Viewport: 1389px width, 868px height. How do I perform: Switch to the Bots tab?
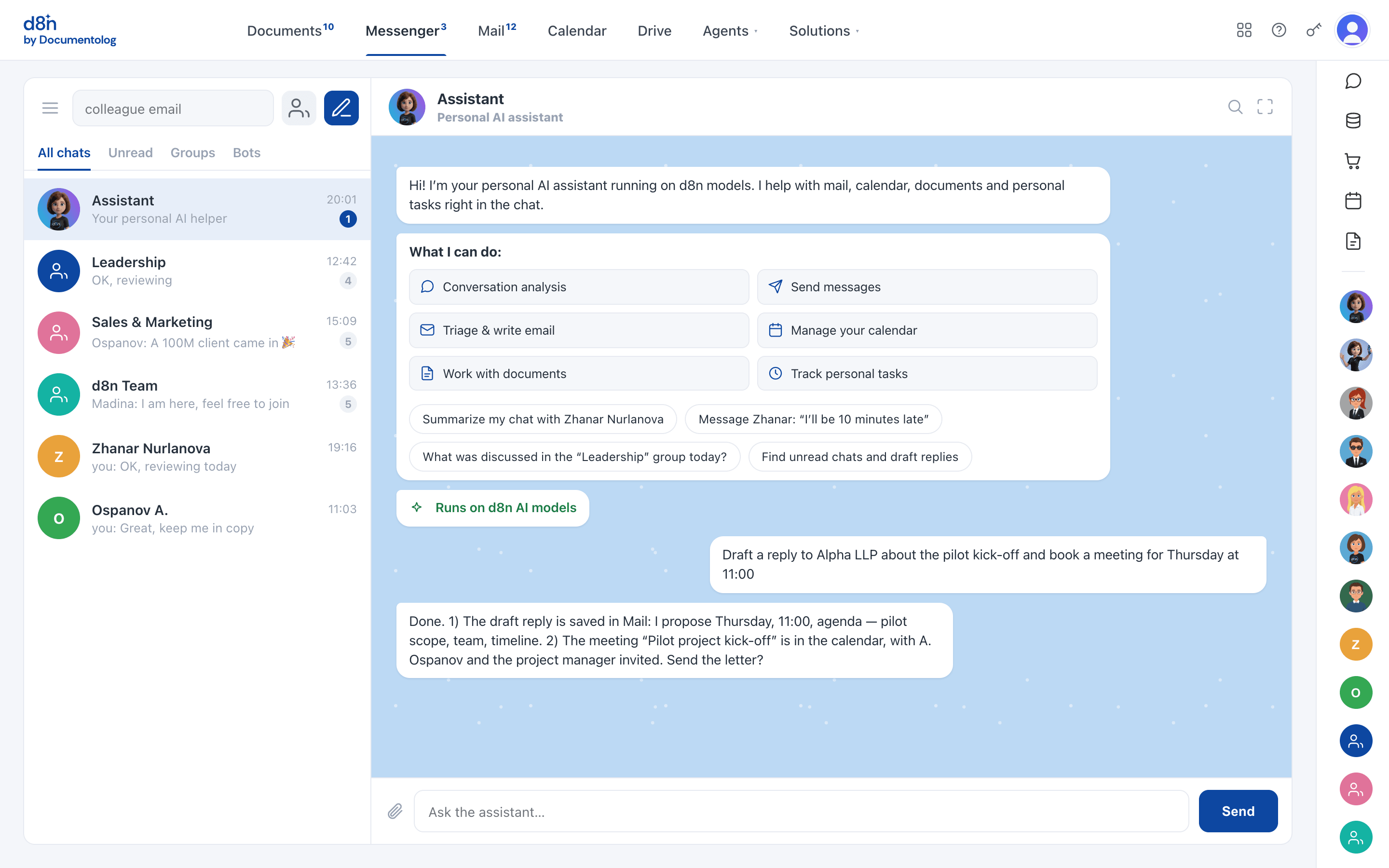(x=247, y=153)
